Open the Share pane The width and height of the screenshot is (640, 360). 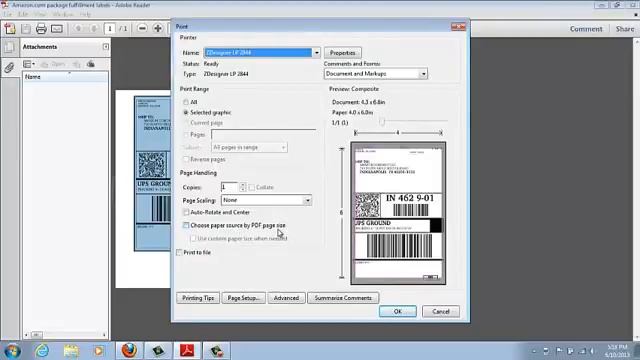625,29
